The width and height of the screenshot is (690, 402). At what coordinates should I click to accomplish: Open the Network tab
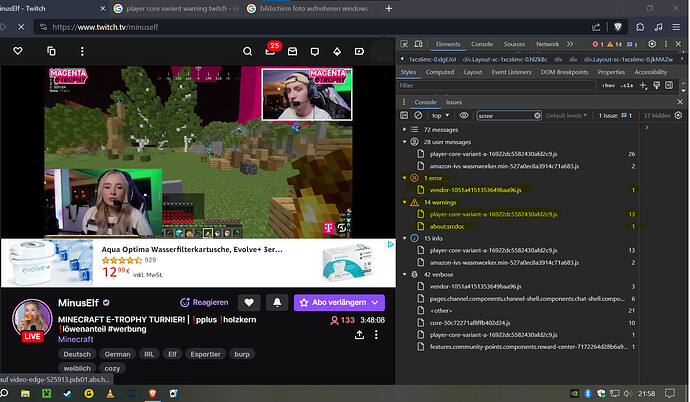547,44
